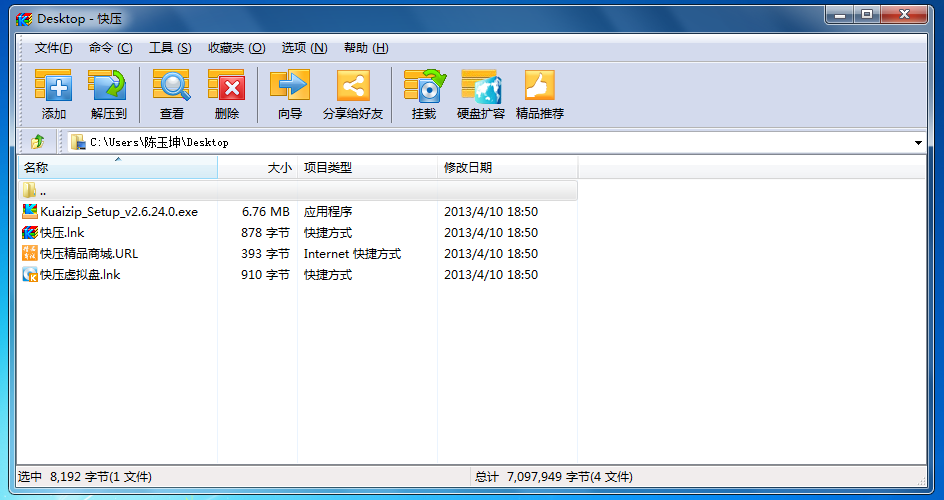Select Kuaizip_Setup_v2.6.24.0.exe file
944x500 pixels.
coord(118,212)
